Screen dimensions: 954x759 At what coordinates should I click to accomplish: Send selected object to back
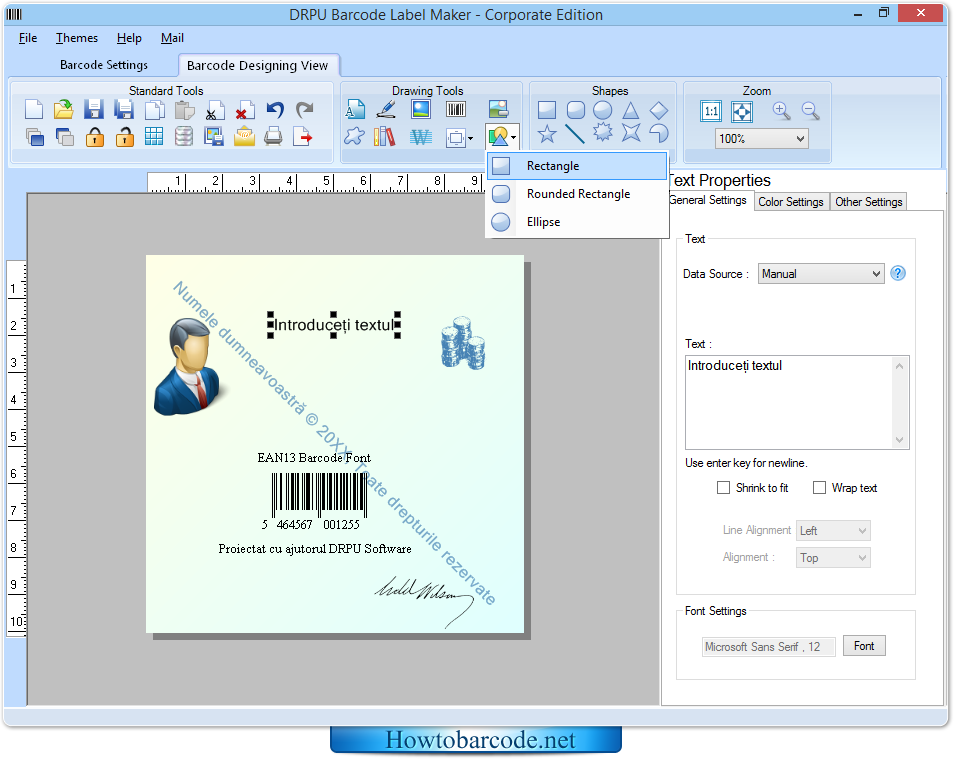click(64, 137)
